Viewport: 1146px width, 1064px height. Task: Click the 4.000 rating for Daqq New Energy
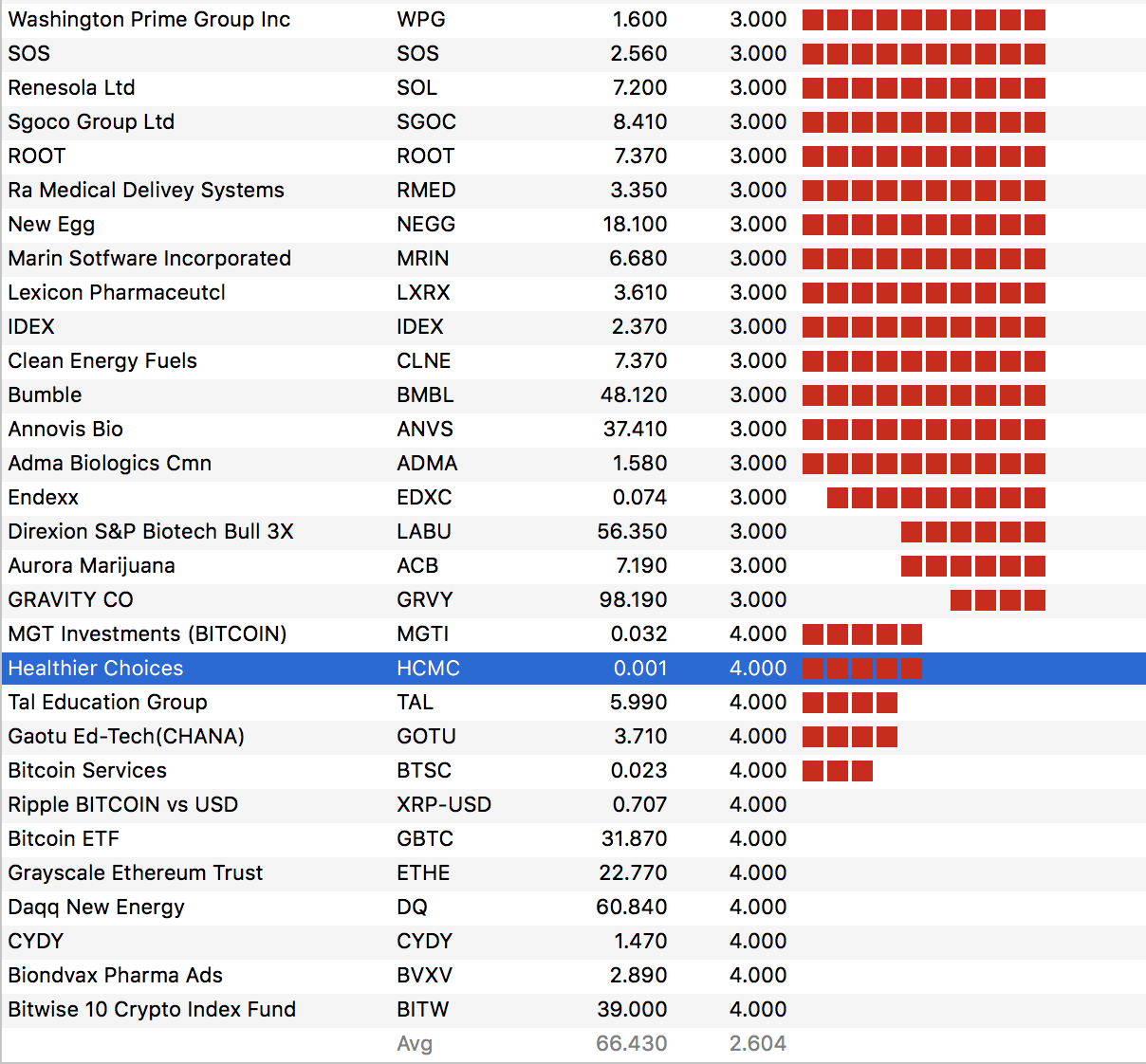pyautogui.click(x=757, y=908)
